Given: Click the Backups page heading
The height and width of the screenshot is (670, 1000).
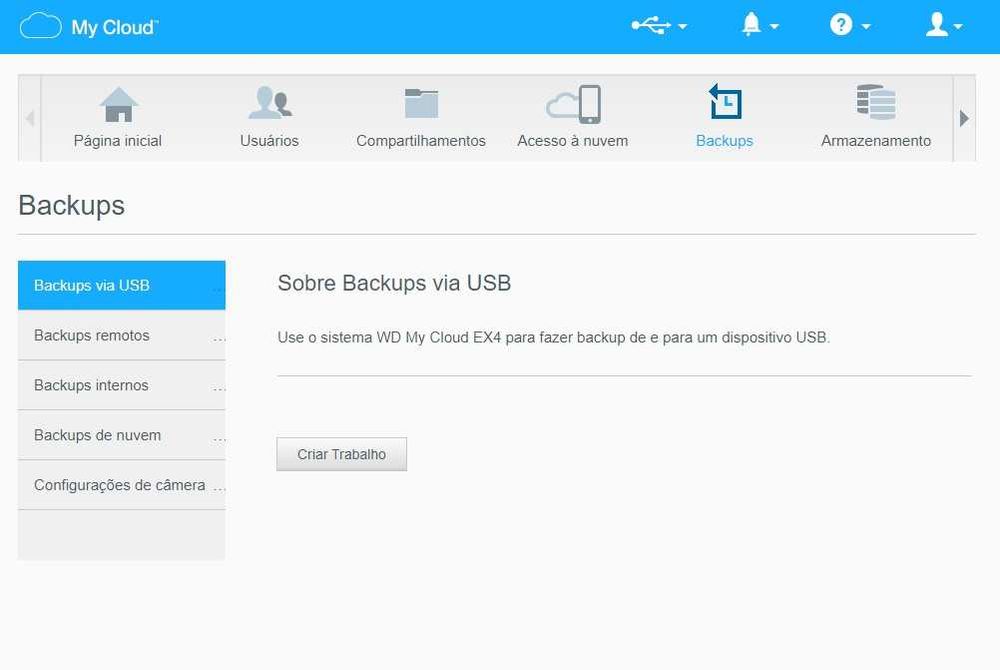Looking at the screenshot, I should (x=71, y=206).
